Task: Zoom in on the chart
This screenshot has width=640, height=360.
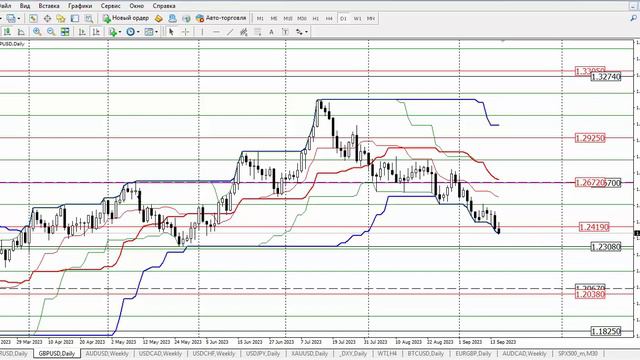Action: (x=37, y=32)
